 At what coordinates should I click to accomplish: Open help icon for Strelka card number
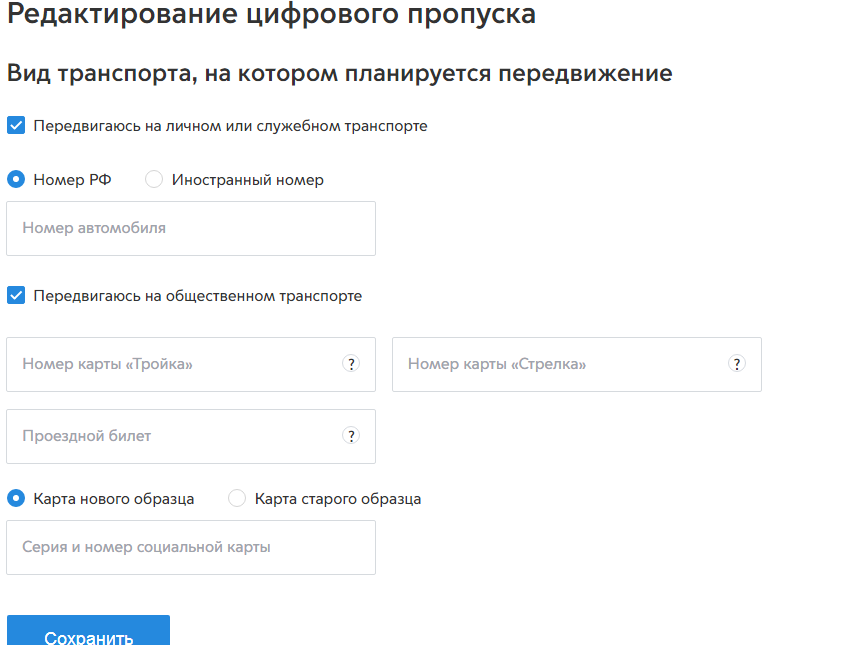736,364
